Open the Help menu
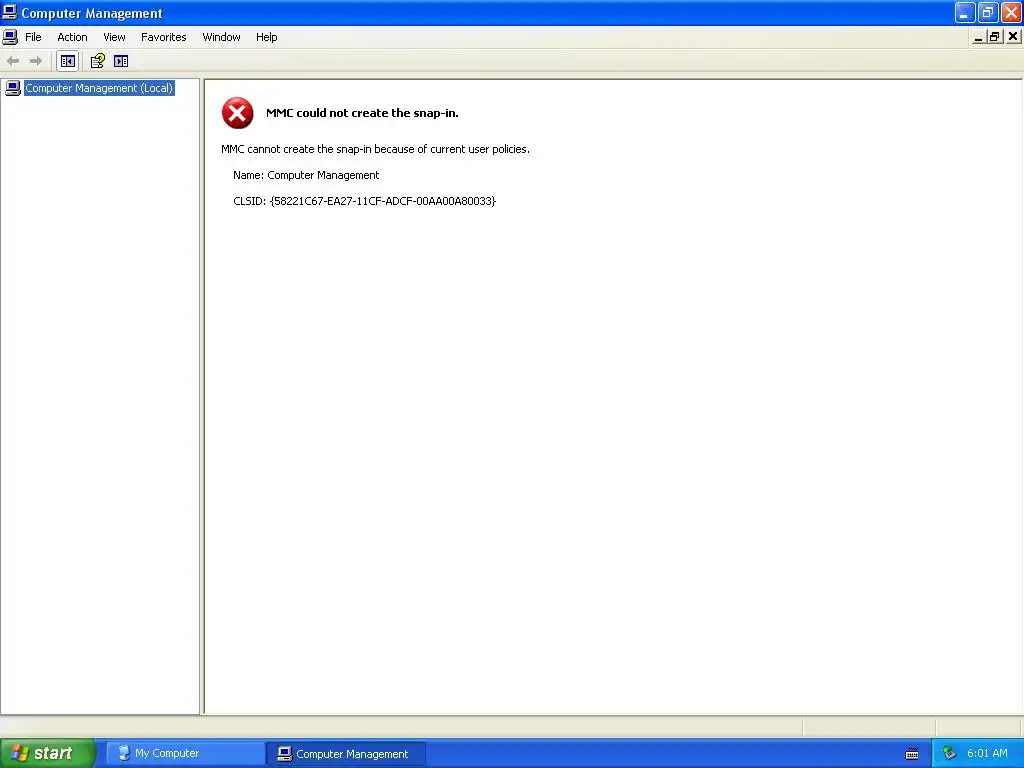The width and height of the screenshot is (1024, 768). click(x=266, y=37)
